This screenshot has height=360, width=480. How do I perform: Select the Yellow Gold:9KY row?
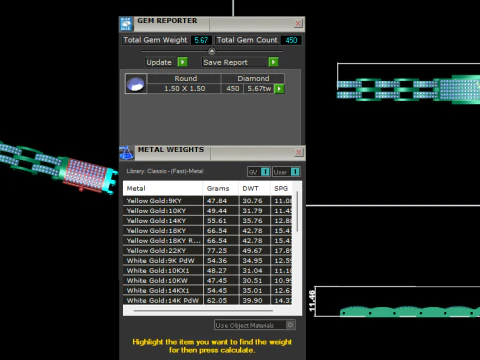[208, 201]
